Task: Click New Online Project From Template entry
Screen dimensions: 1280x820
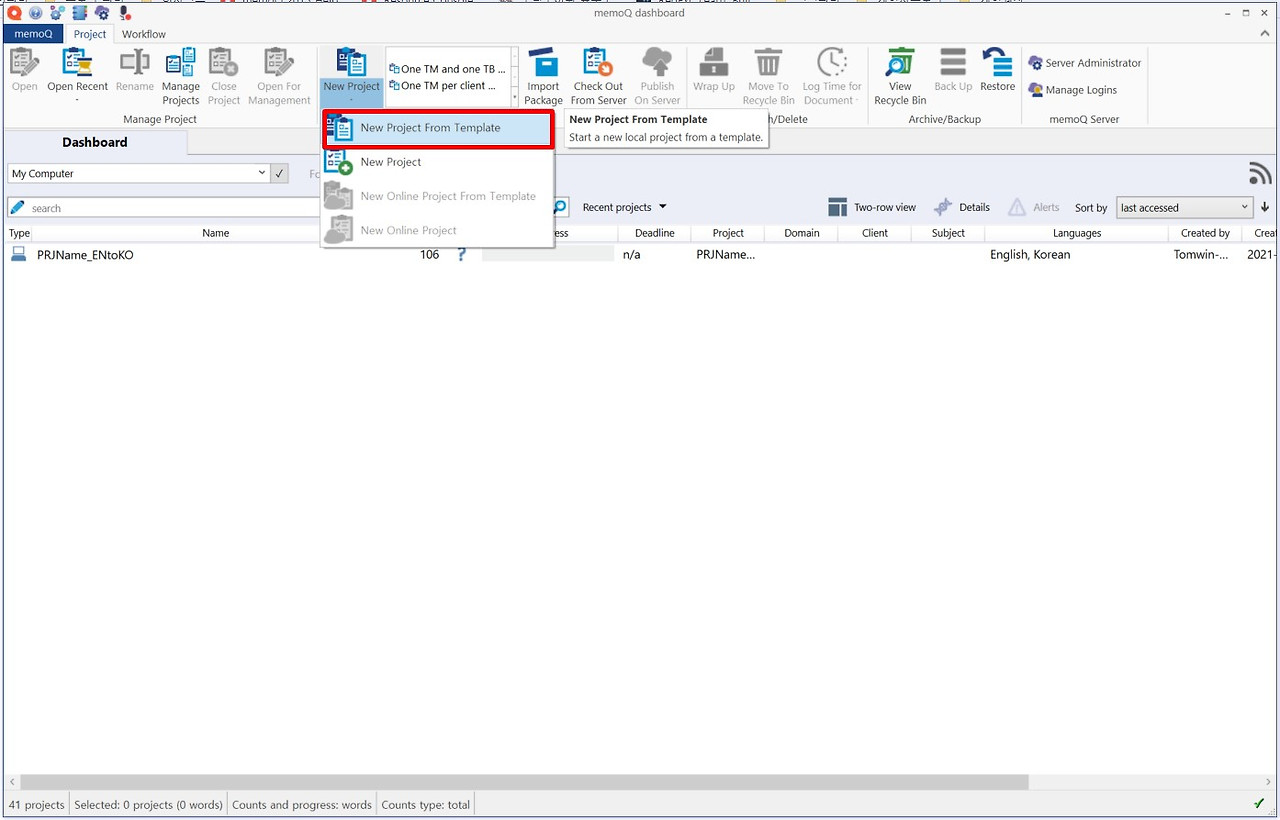Action: point(437,196)
